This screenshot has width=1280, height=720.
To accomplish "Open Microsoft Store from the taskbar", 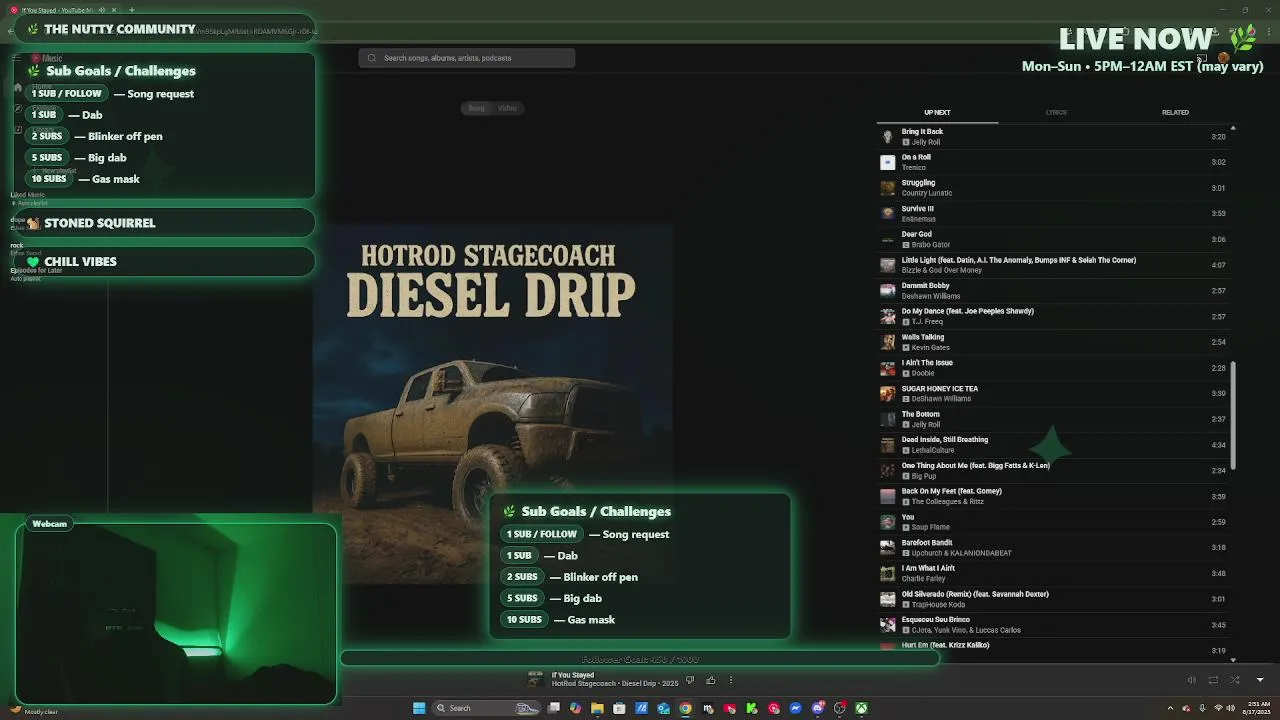I will tap(619, 708).
